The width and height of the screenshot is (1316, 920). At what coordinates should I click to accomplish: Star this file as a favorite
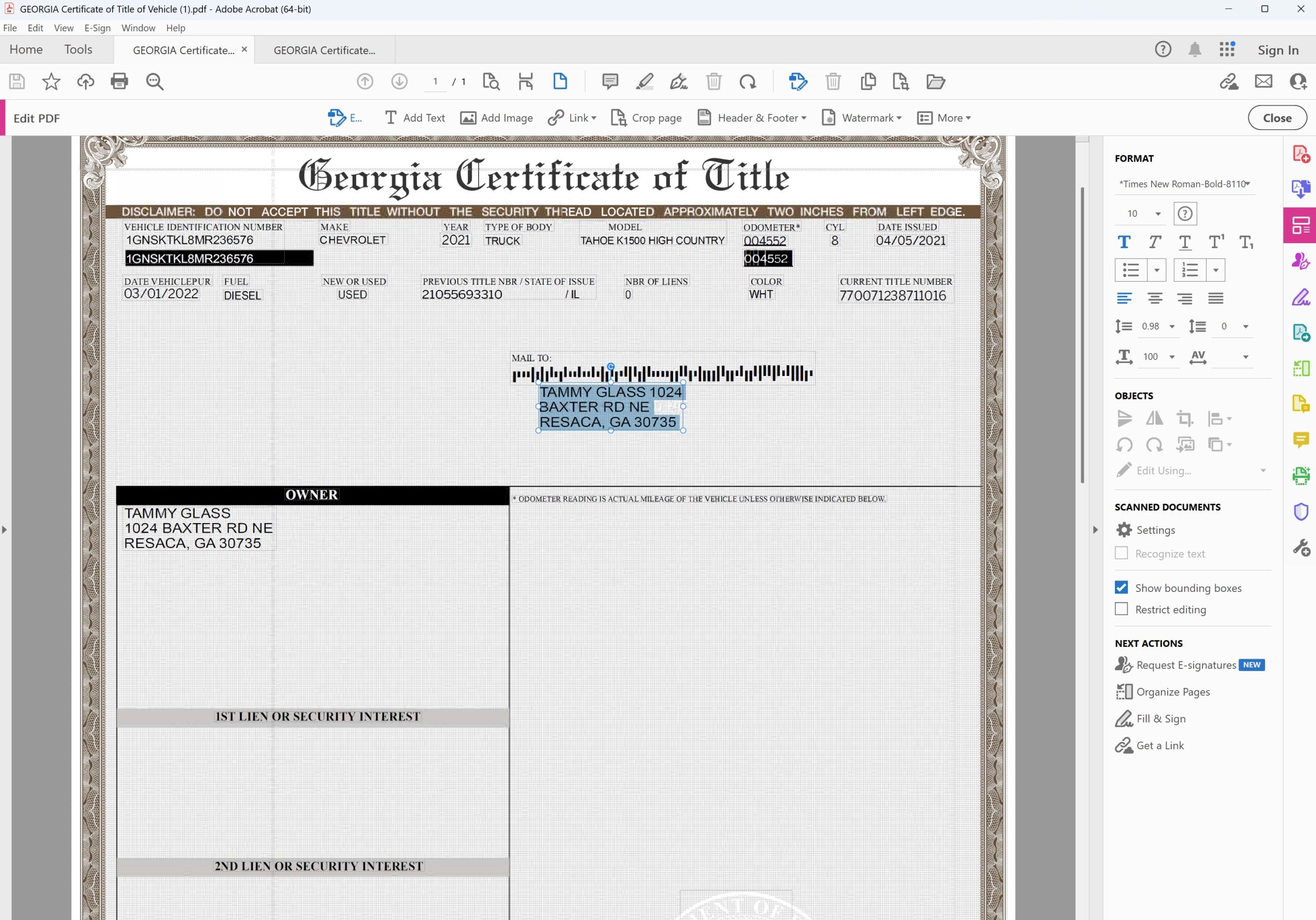(x=51, y=81)
